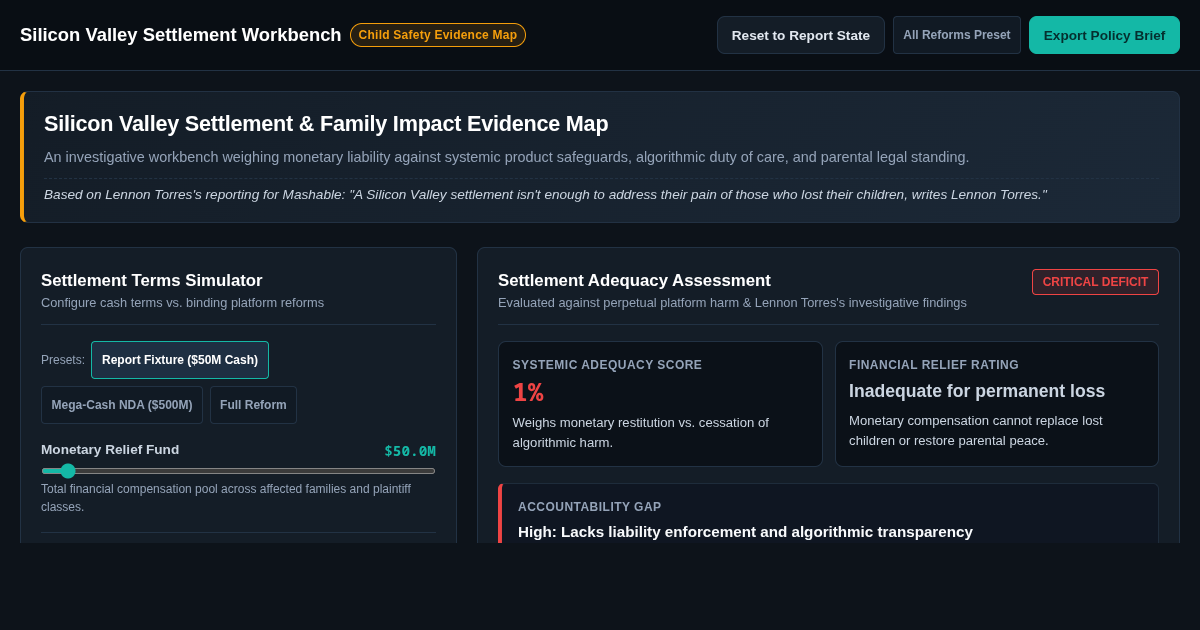Screen dimensions: 1200x630
Task: Click Inadequate for permanent loss rating
Action: point(977,391)
